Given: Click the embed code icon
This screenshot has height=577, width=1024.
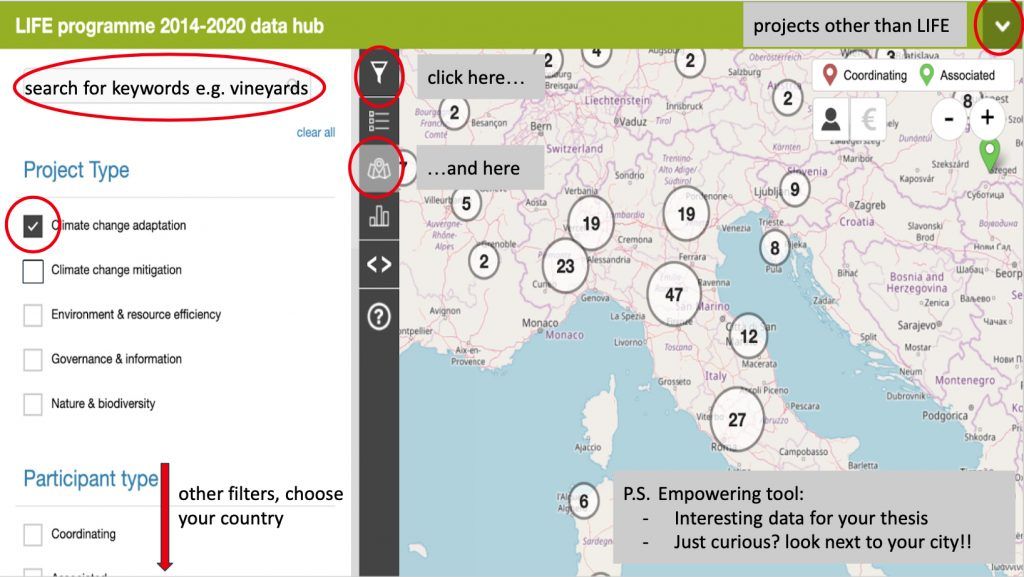Looking at the screenshot, I should (379, 265).
